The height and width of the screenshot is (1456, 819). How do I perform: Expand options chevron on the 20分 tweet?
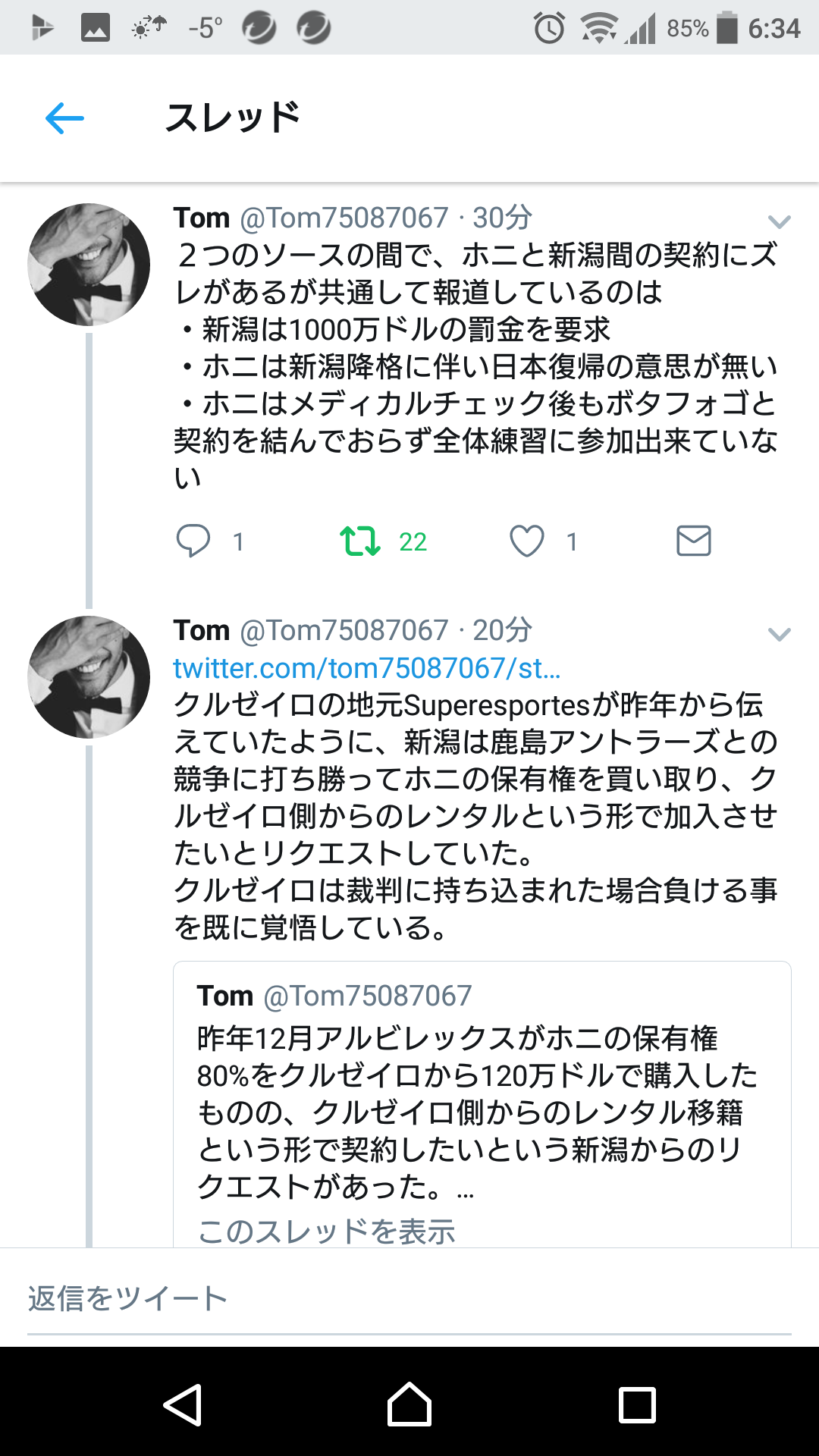(x=779, y=634)
